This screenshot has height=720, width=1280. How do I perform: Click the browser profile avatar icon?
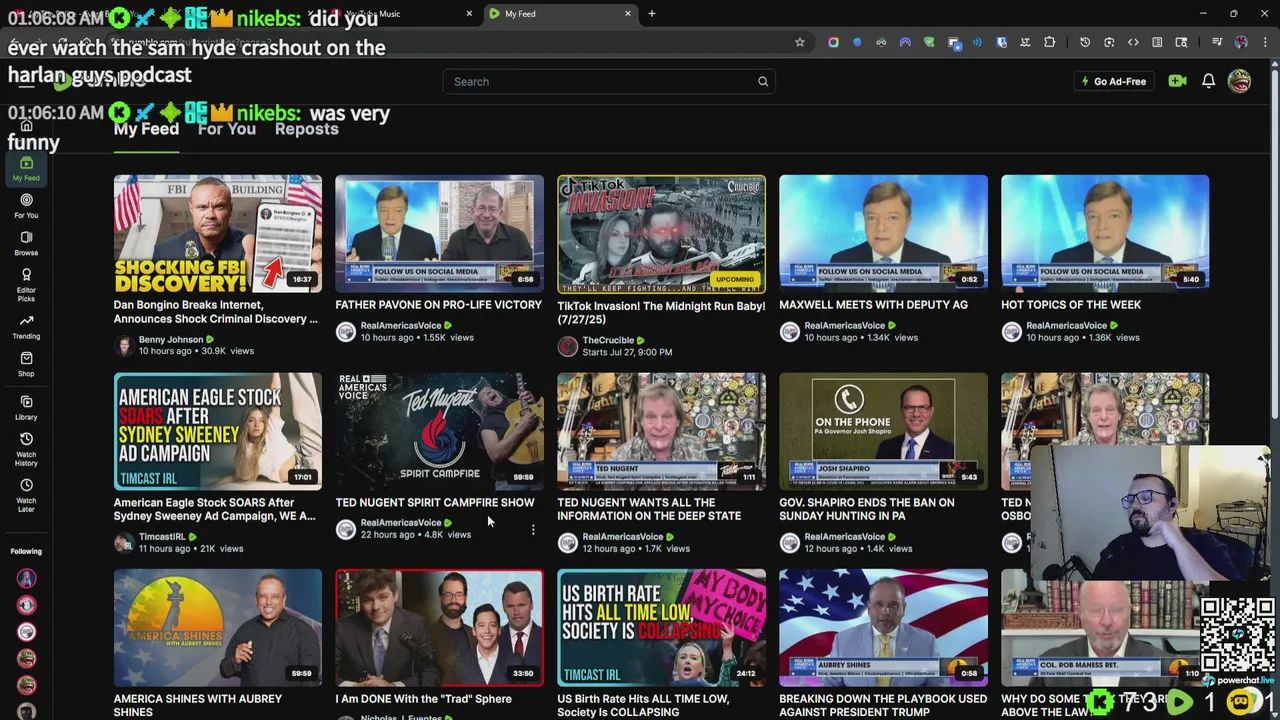click(x=1241, y=42)
